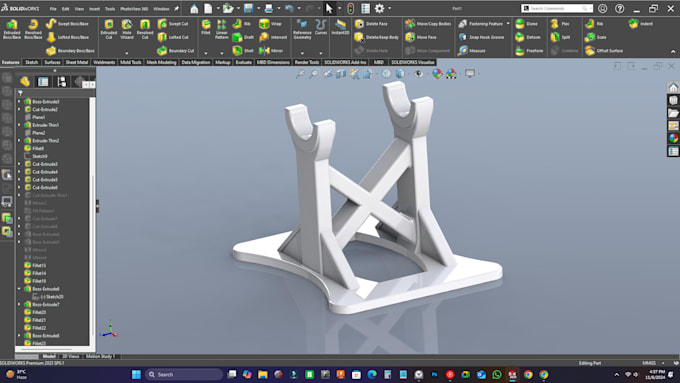The image size is (680, 383).
Task: Select the Move/Copy Bodies tool
Action: click(428, 23)
